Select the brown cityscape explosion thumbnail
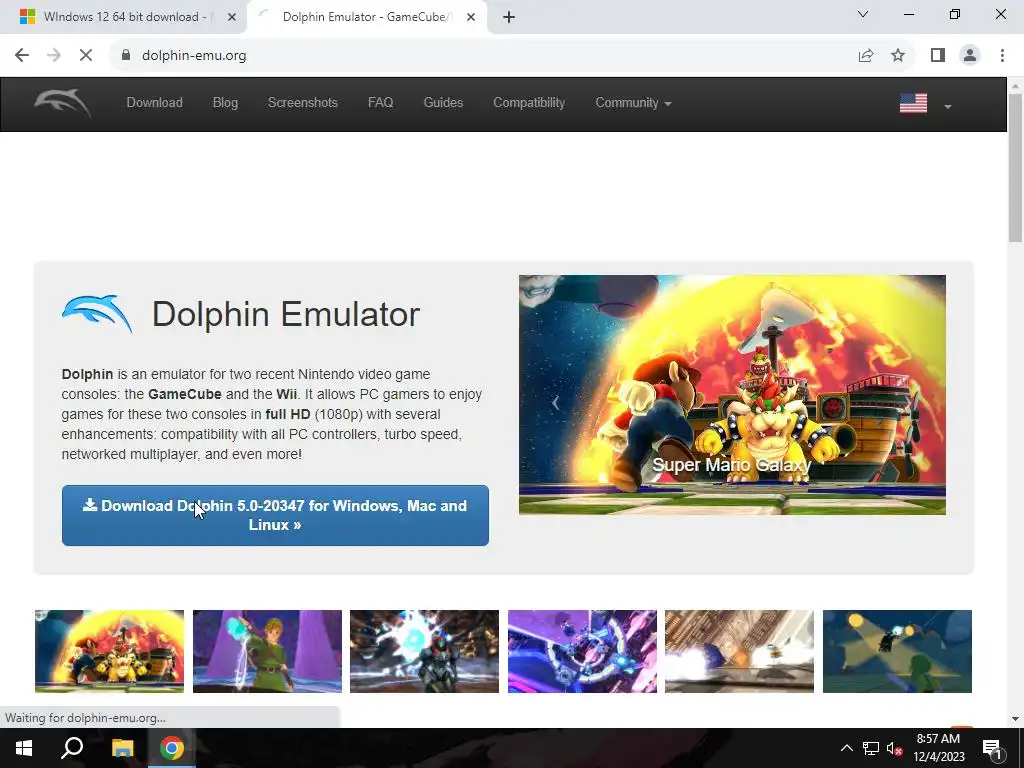Image resolution: width=1024 pixels, height=768 pixels. 739,651
